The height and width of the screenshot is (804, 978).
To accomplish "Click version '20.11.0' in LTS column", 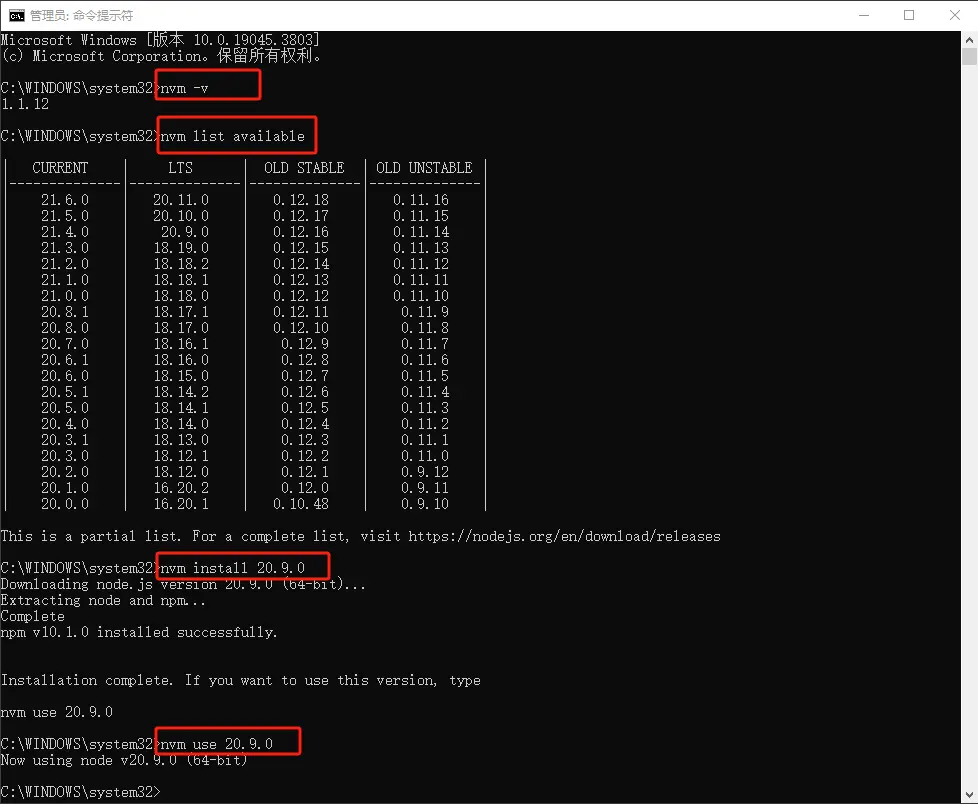I will tap(181, 200).
